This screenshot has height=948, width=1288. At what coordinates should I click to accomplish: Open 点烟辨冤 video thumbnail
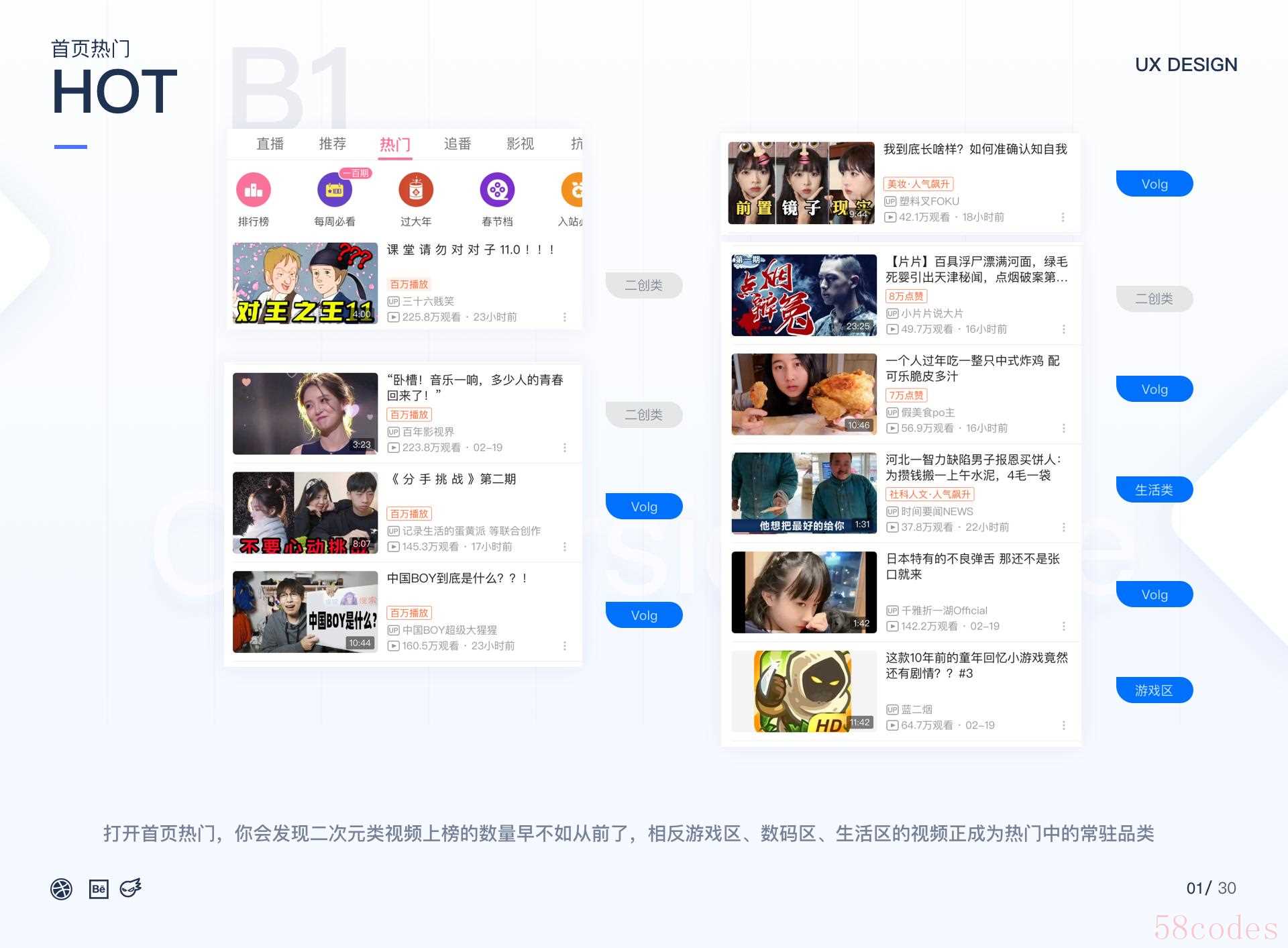point(804,295)
